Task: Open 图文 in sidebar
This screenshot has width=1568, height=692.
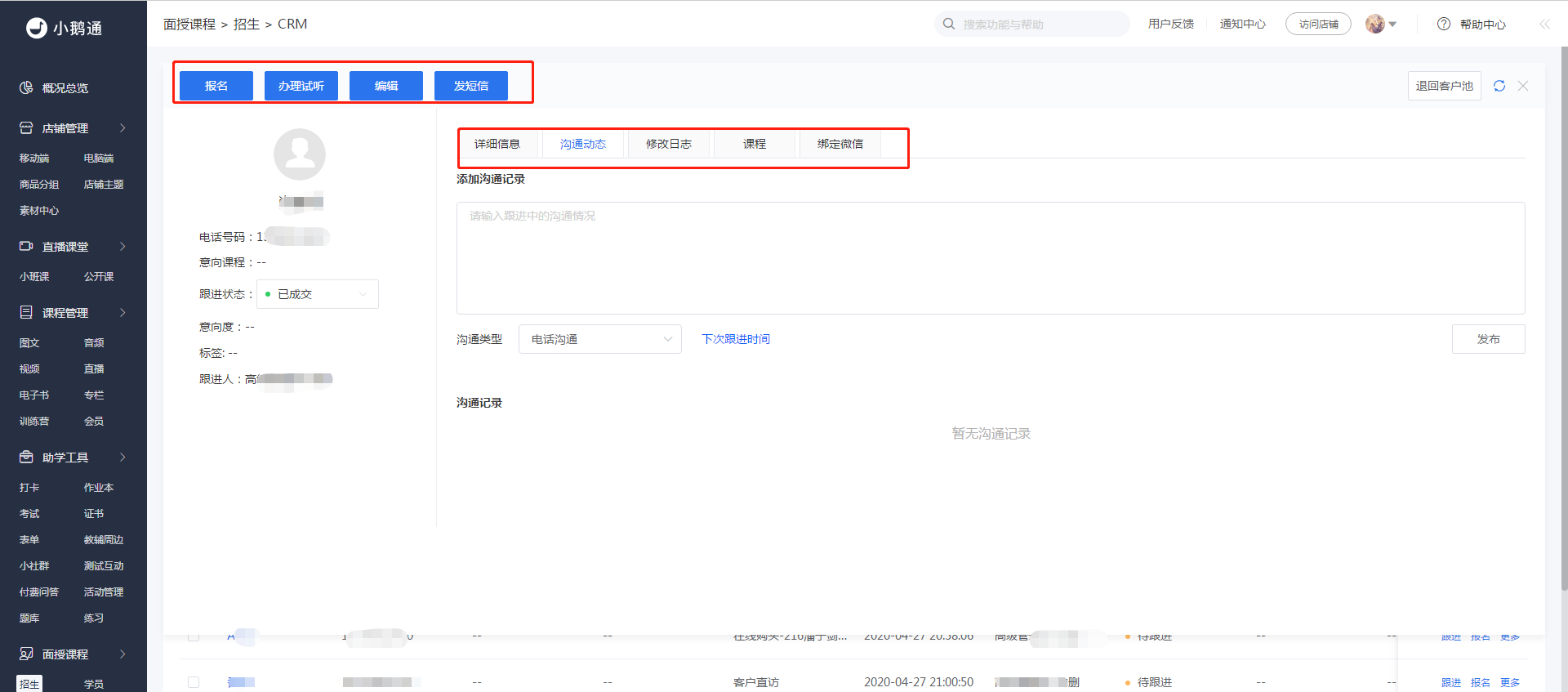Action: tap(29, 343)
